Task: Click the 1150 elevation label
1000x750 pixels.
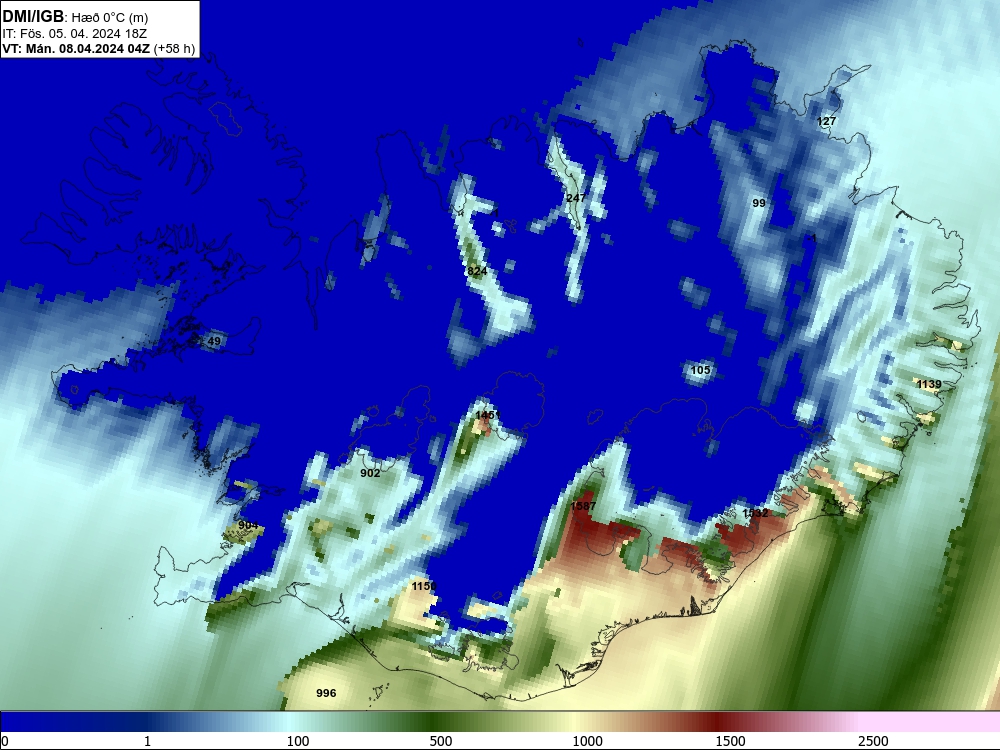Action: click(x=424, y=587)
